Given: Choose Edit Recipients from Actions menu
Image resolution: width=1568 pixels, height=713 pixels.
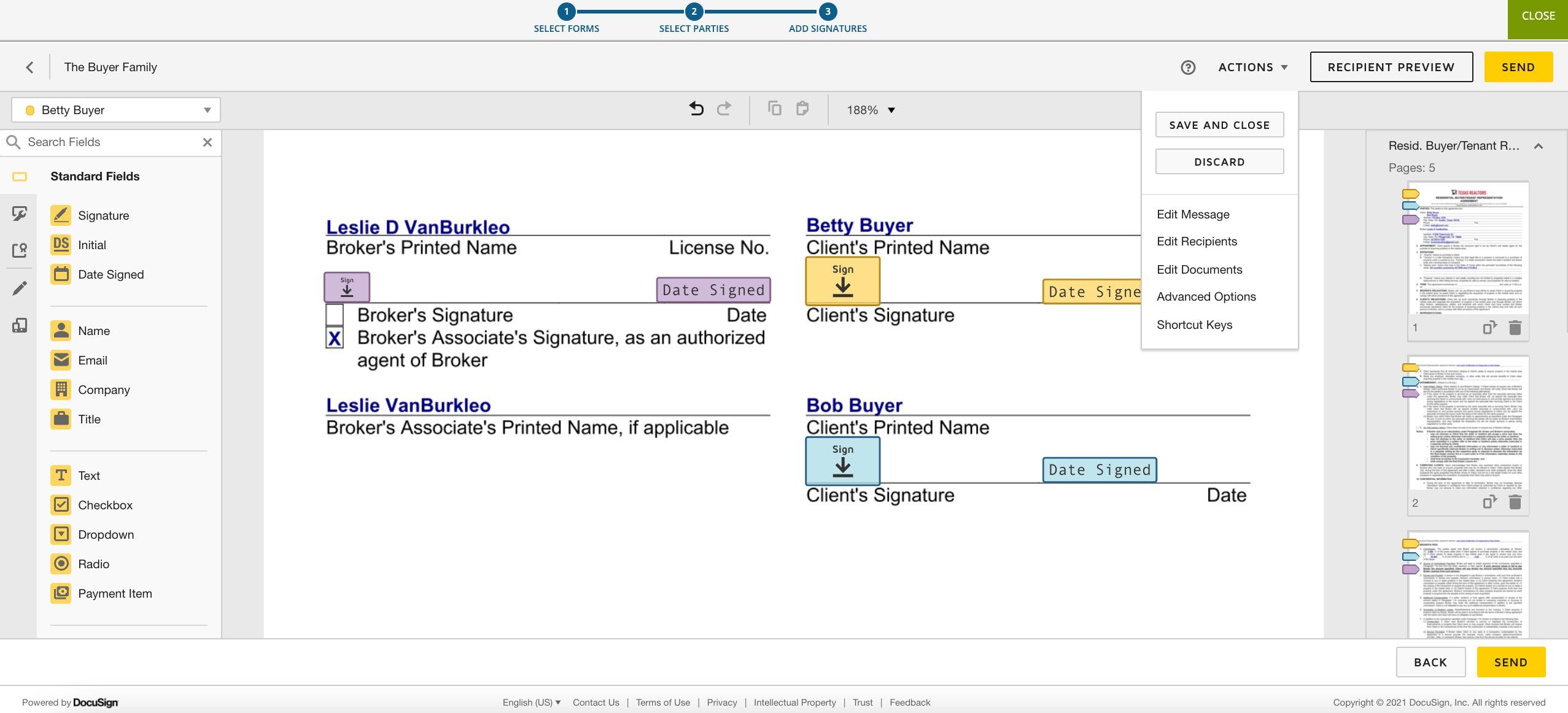Looking at the screenshot, I should (1197, 241).
